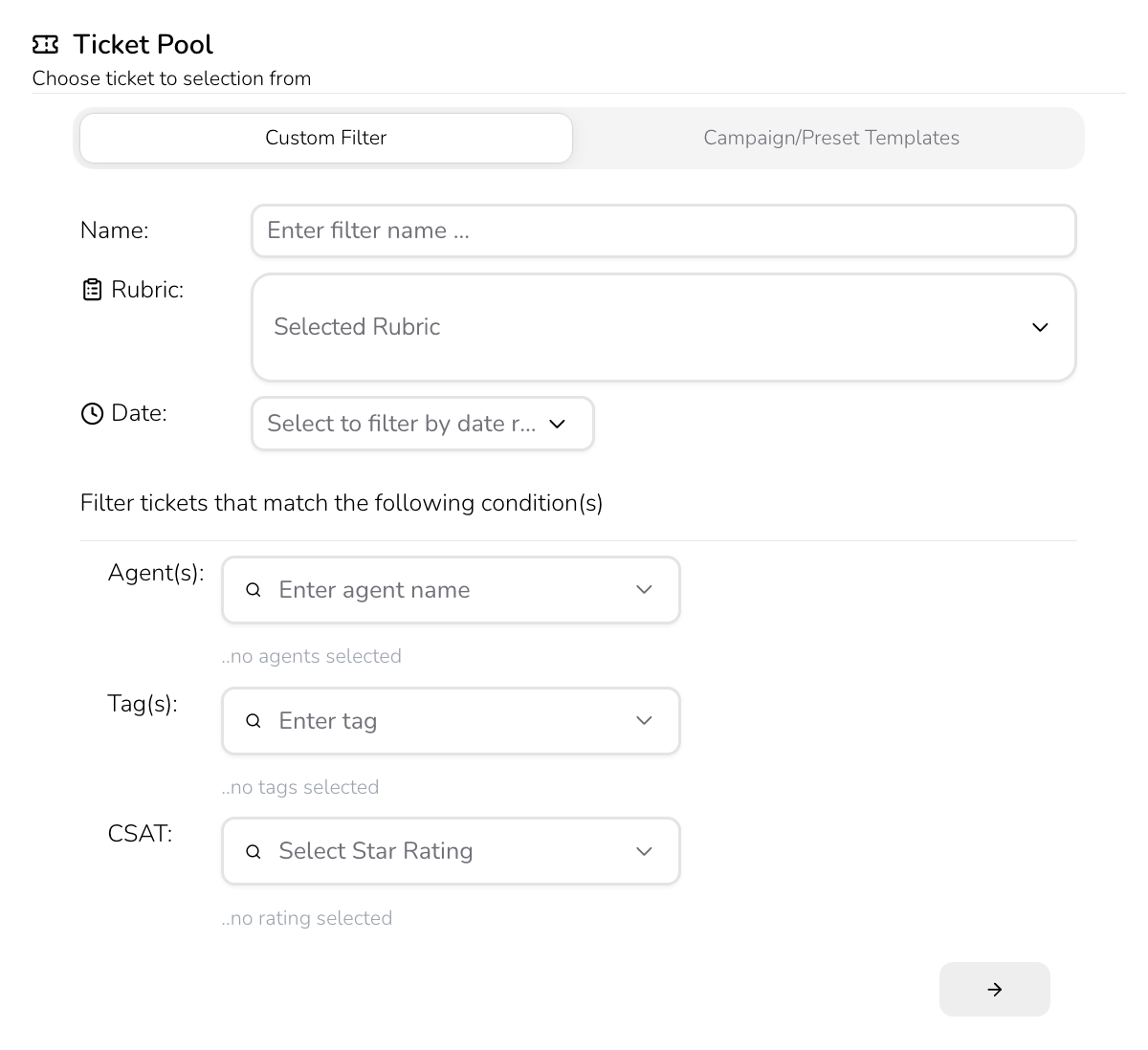Screen dimensions: 1148x1050
Task: Click the Select Star Rating field
Action: tap(440, 851)
